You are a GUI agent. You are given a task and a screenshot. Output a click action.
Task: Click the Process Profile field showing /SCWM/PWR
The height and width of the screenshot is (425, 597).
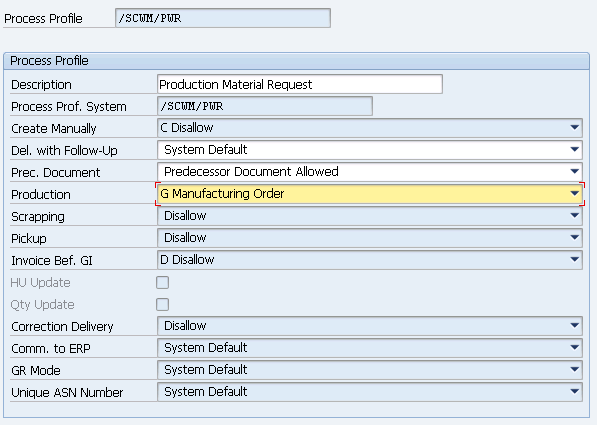[223, 18]
